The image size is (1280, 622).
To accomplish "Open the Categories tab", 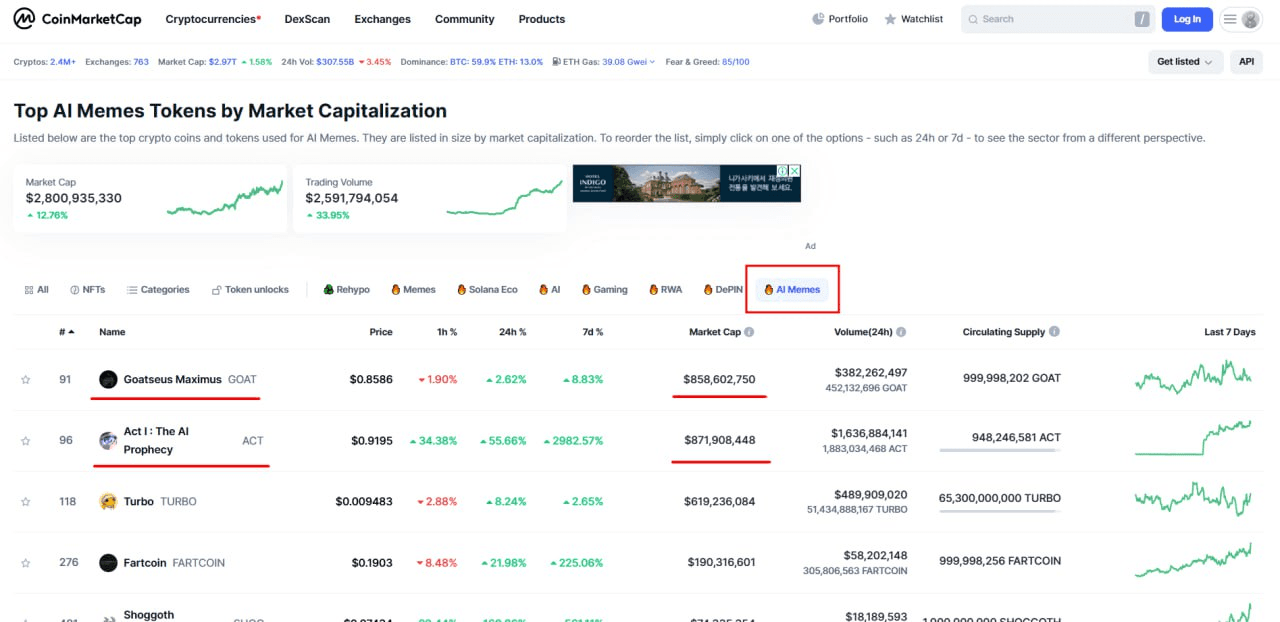I will click(x=158, y=290).
